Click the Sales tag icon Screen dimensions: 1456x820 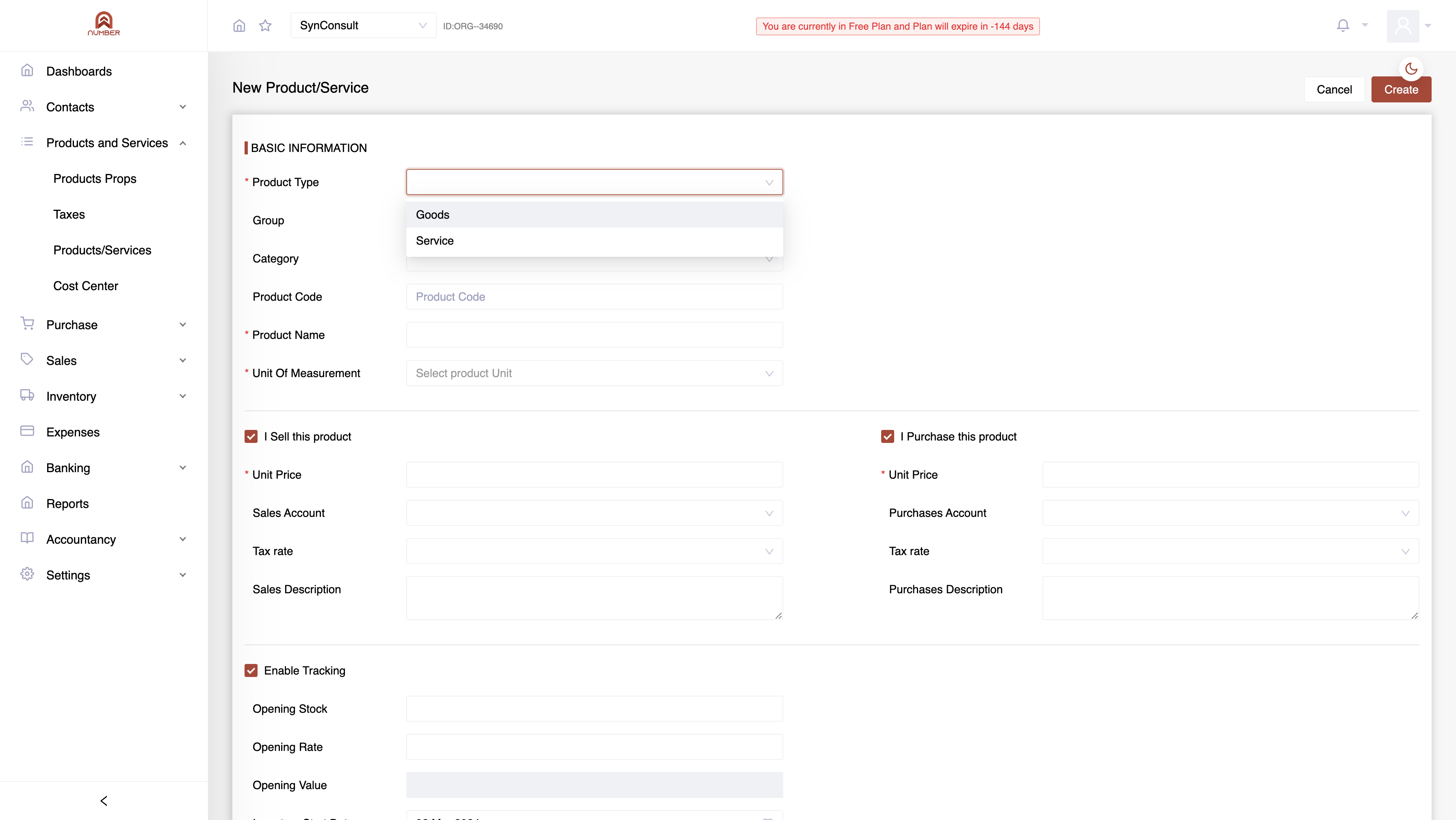coord(27,359)
